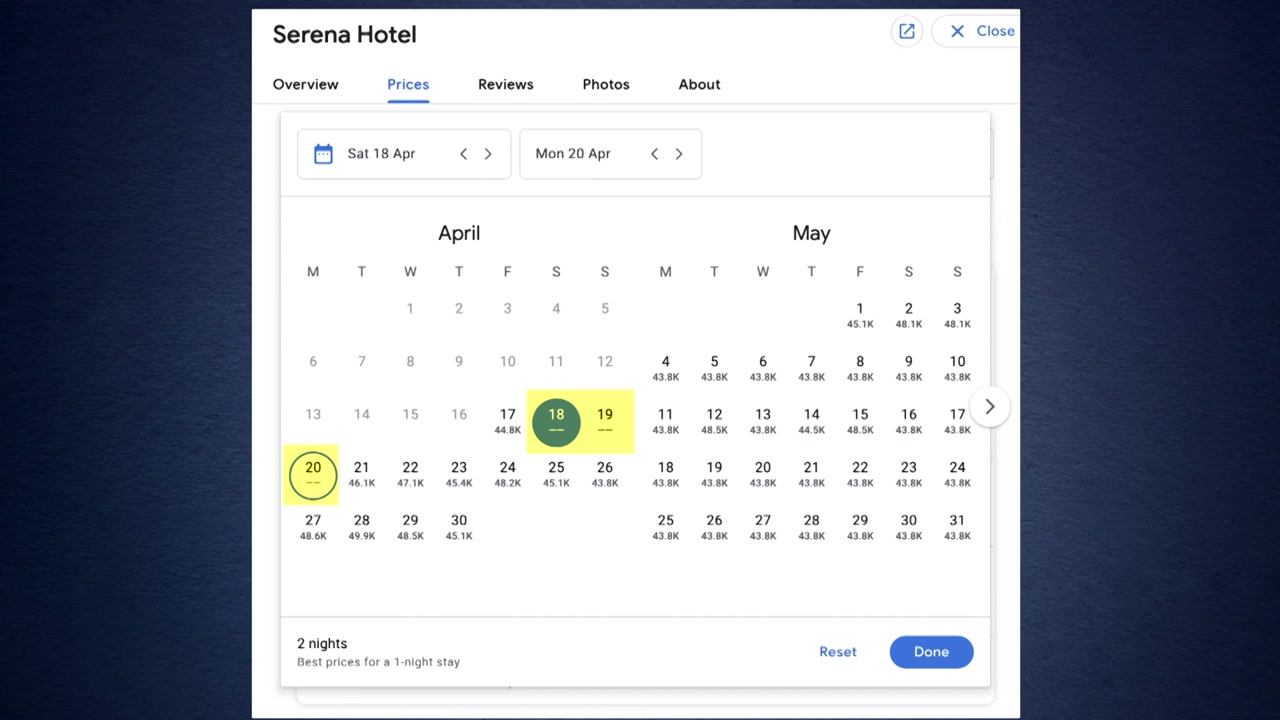Select April 18 check-in date

[556, 421]
